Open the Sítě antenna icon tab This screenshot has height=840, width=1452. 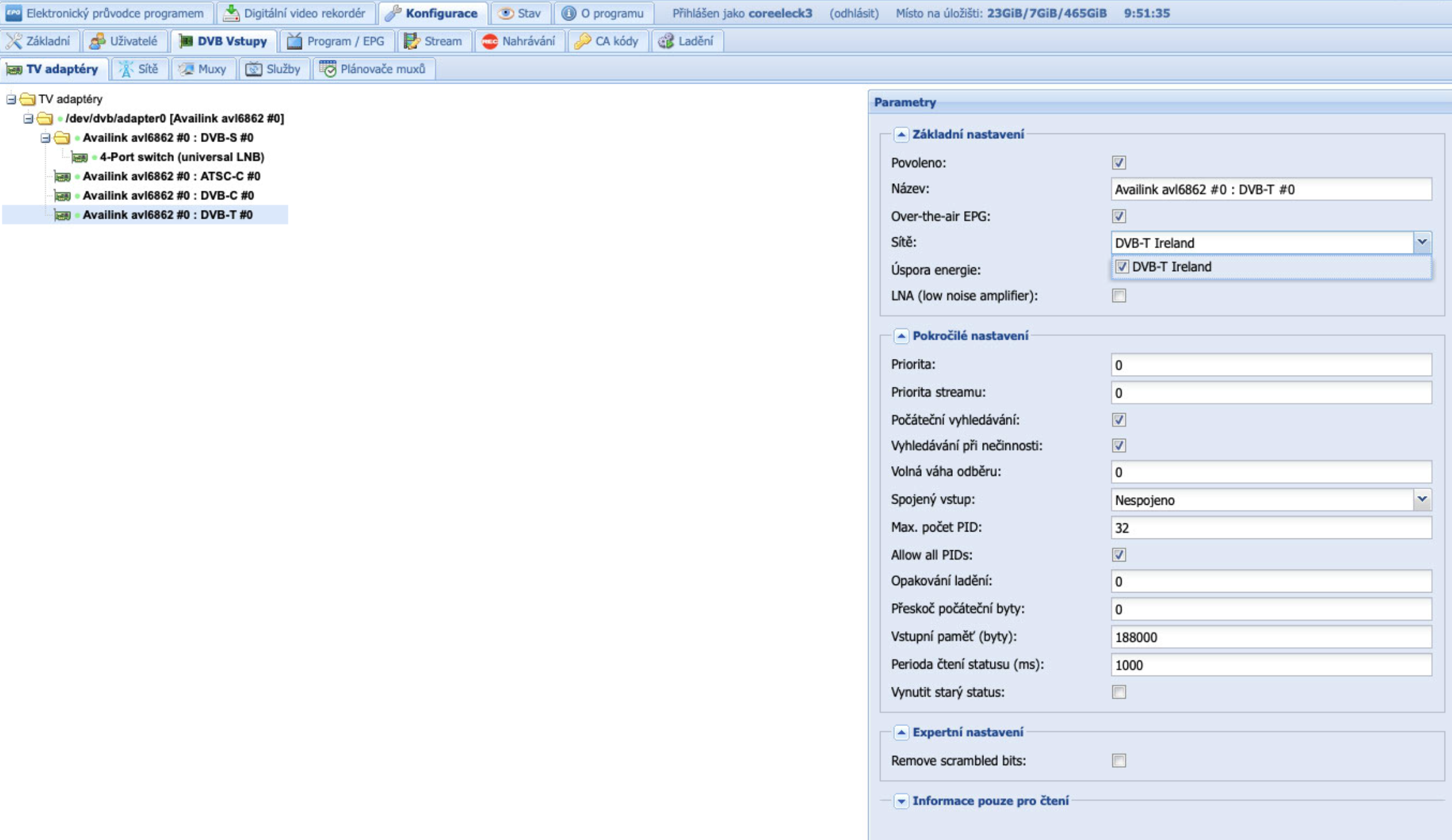pyautogui.click(x=139, y=69)
